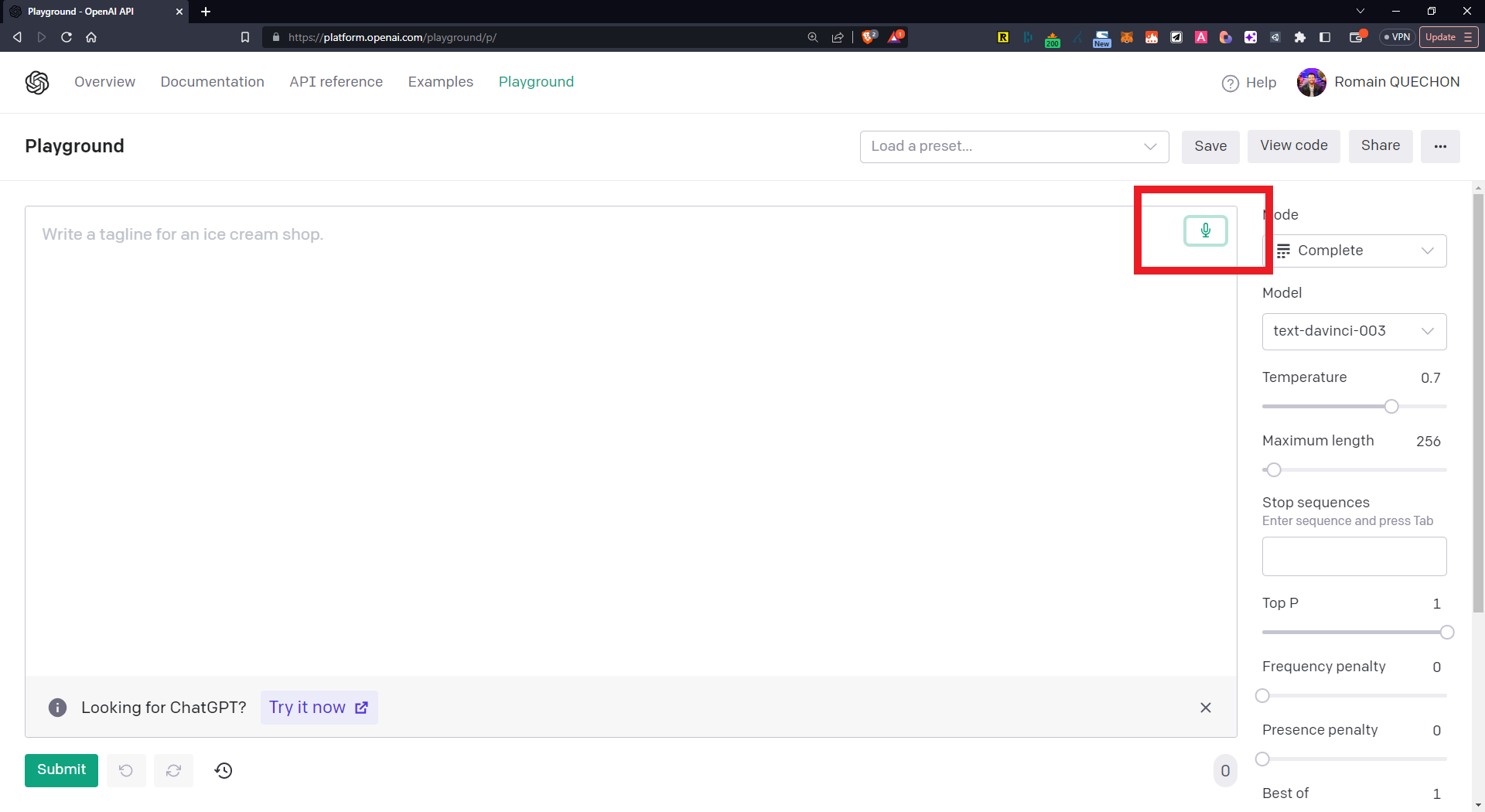Click the OpenAI logo icon
The width and height of the screenshot is (1485, 812).
pos(37,82)
